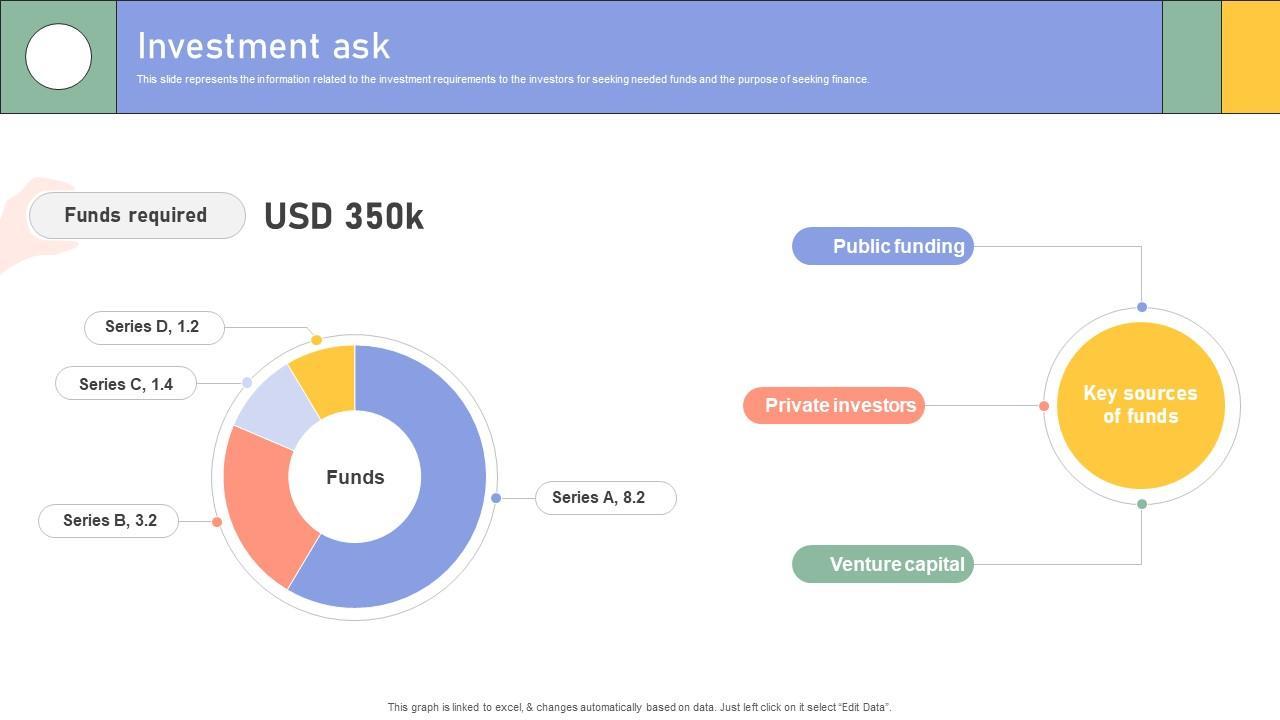This screenshot has height=720, width=1280.
Task: Select the blue Series A donut segment
Action: (440, 500)
